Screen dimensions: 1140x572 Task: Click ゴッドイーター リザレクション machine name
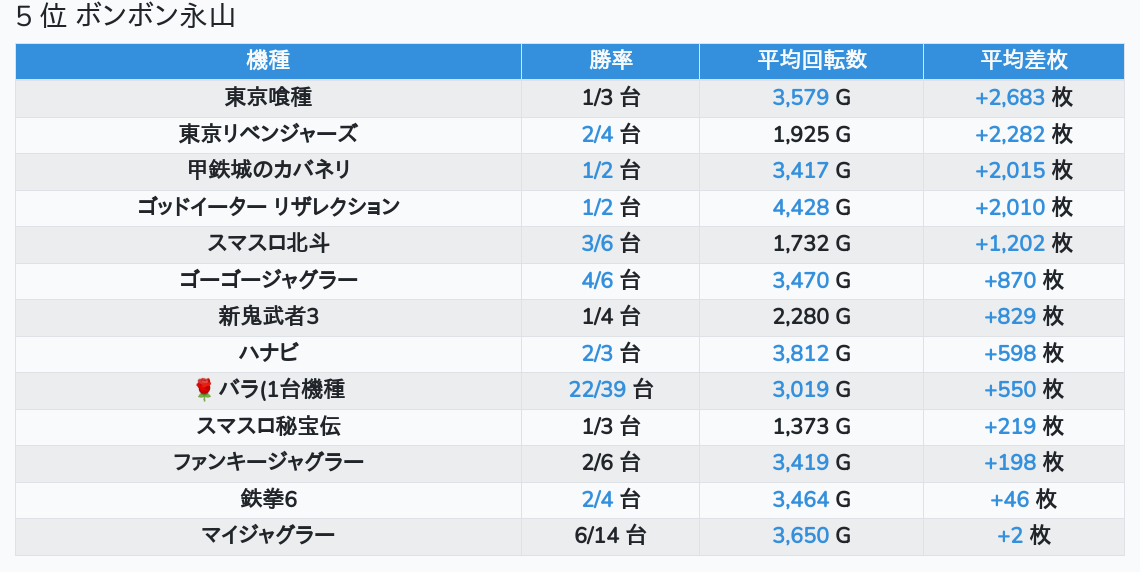[268, 207]
